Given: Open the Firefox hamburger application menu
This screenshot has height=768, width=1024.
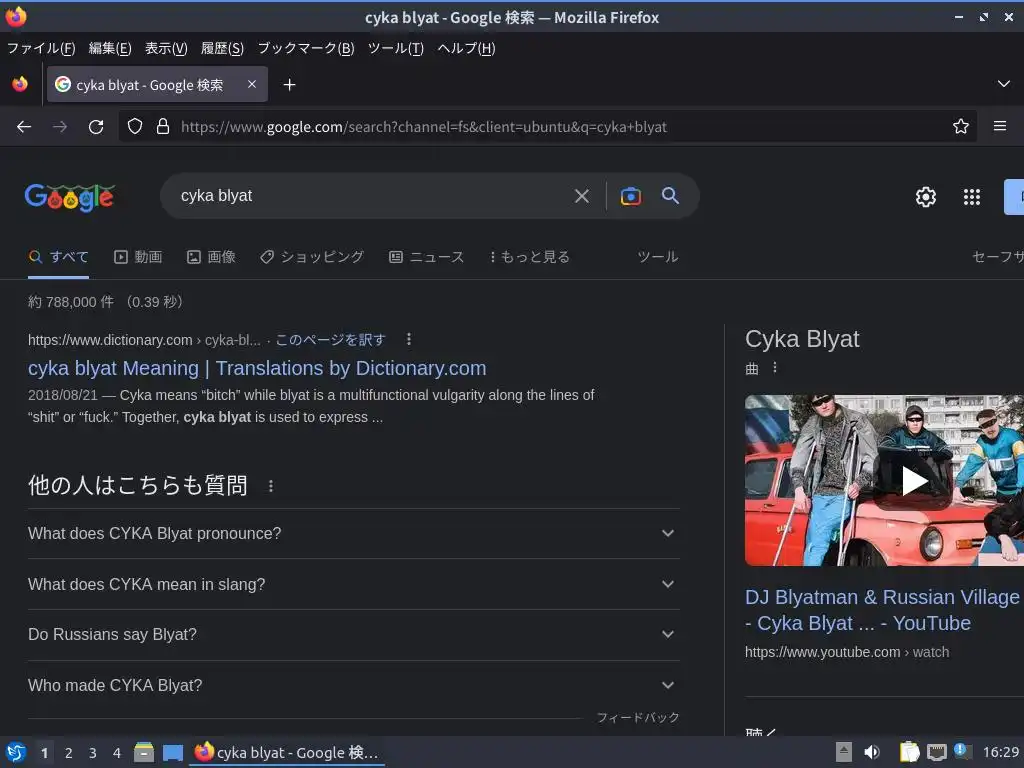Looking at the screenshot, I should [x=999, y=126].
